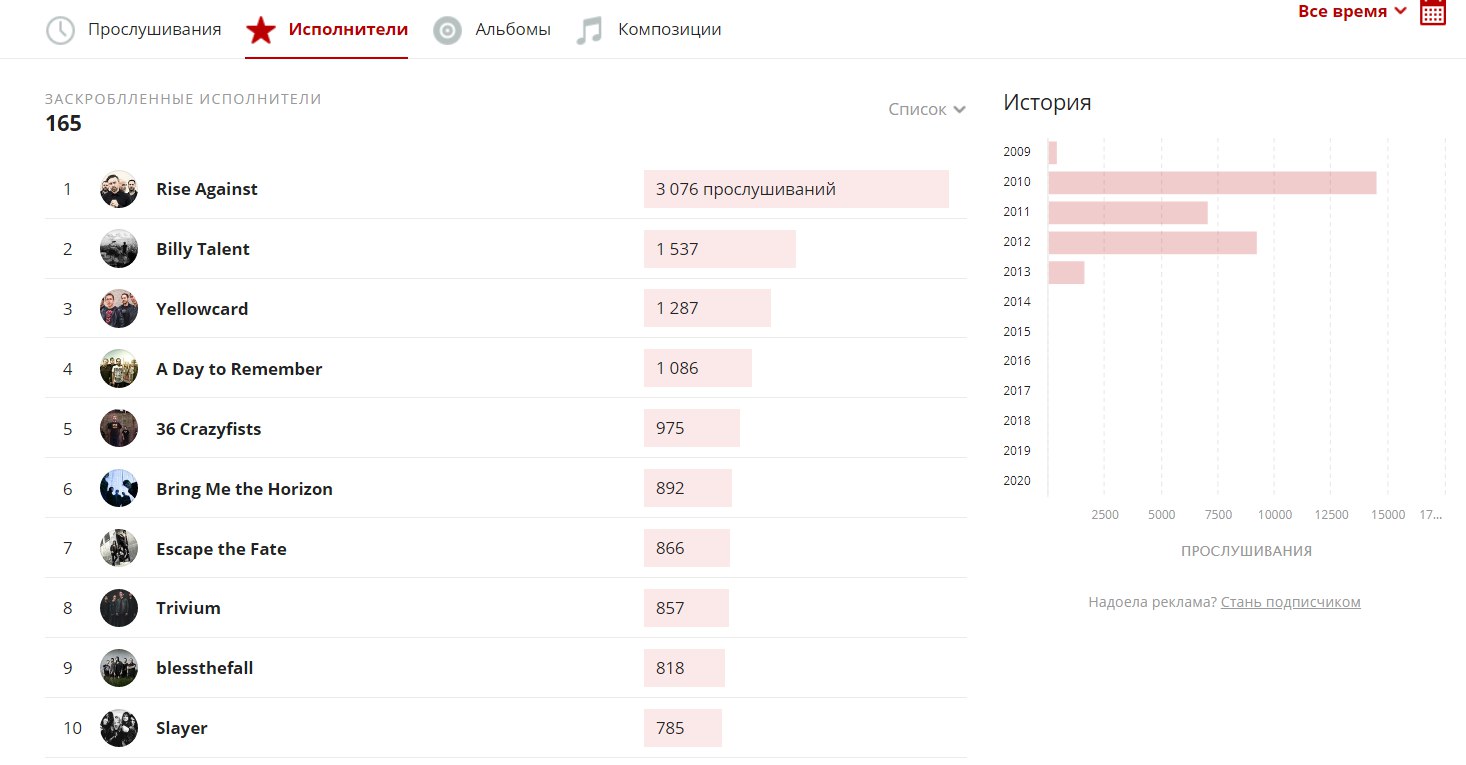Click Escape the Fate avatar
The image size is (1466, 765).
(119, 548)
